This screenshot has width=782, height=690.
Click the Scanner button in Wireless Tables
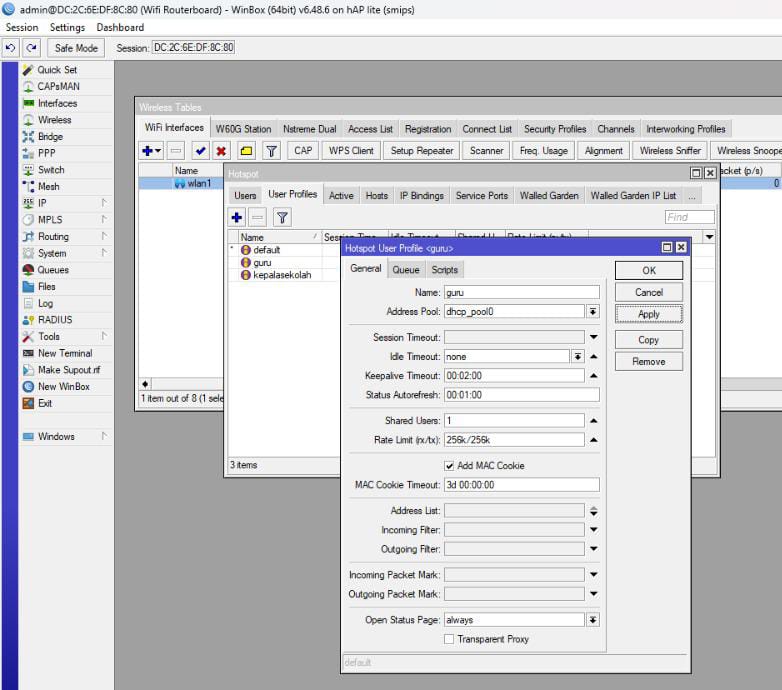486,151
